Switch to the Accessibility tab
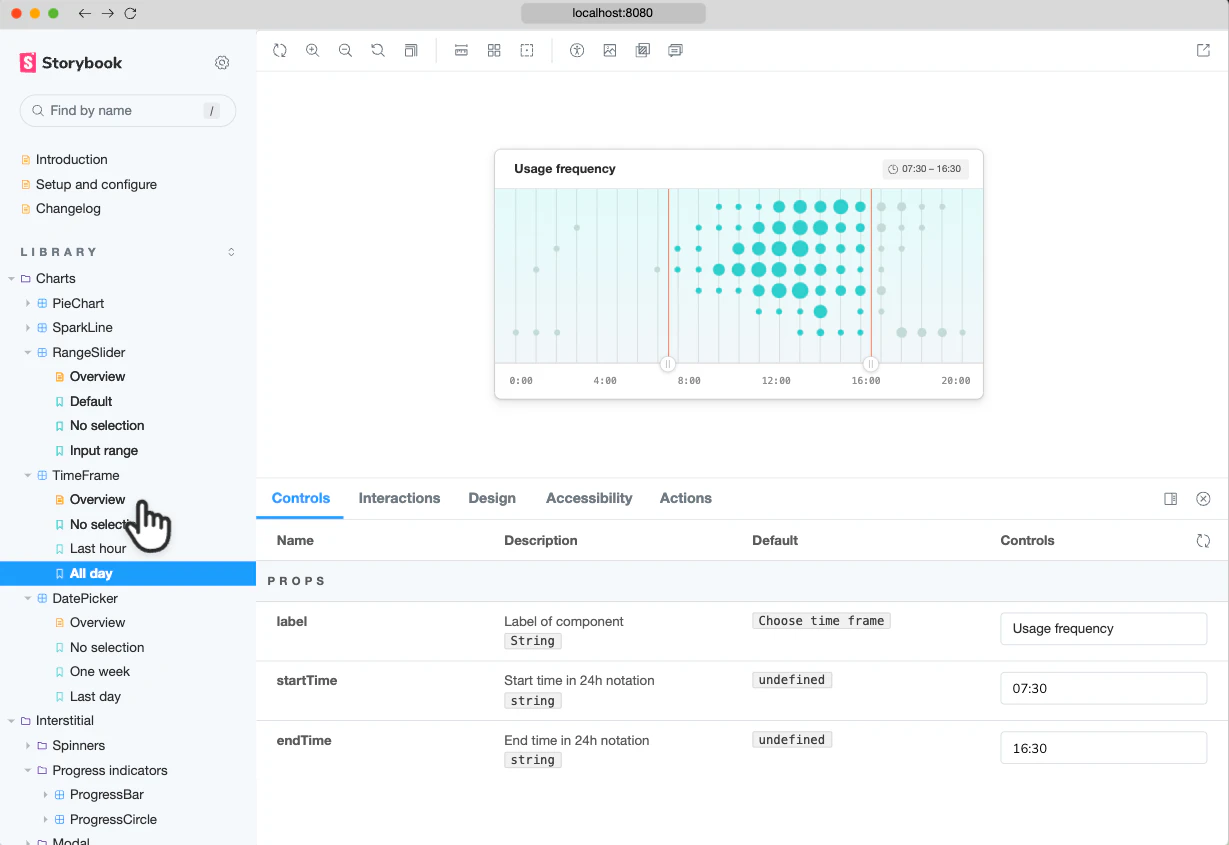Screen dimensions: 1229x845 [x=589, y=498]
